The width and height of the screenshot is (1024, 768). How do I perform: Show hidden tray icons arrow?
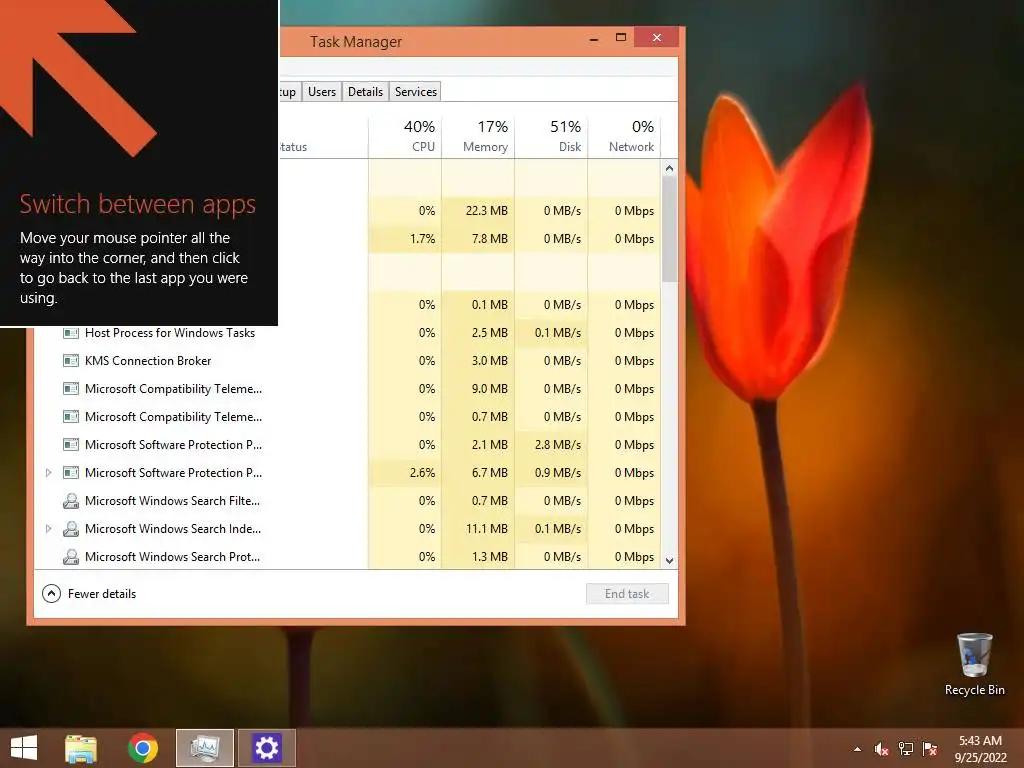[x=857, y=749]
